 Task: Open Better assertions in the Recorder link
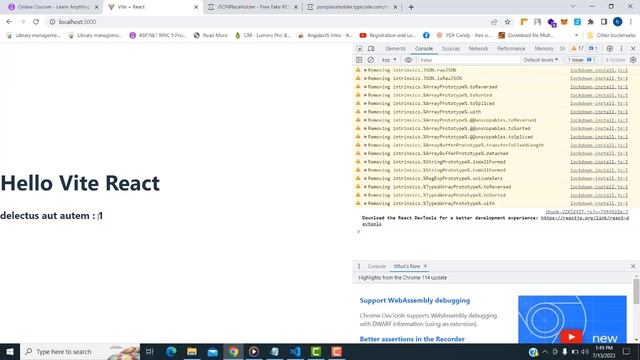point(412,339)
